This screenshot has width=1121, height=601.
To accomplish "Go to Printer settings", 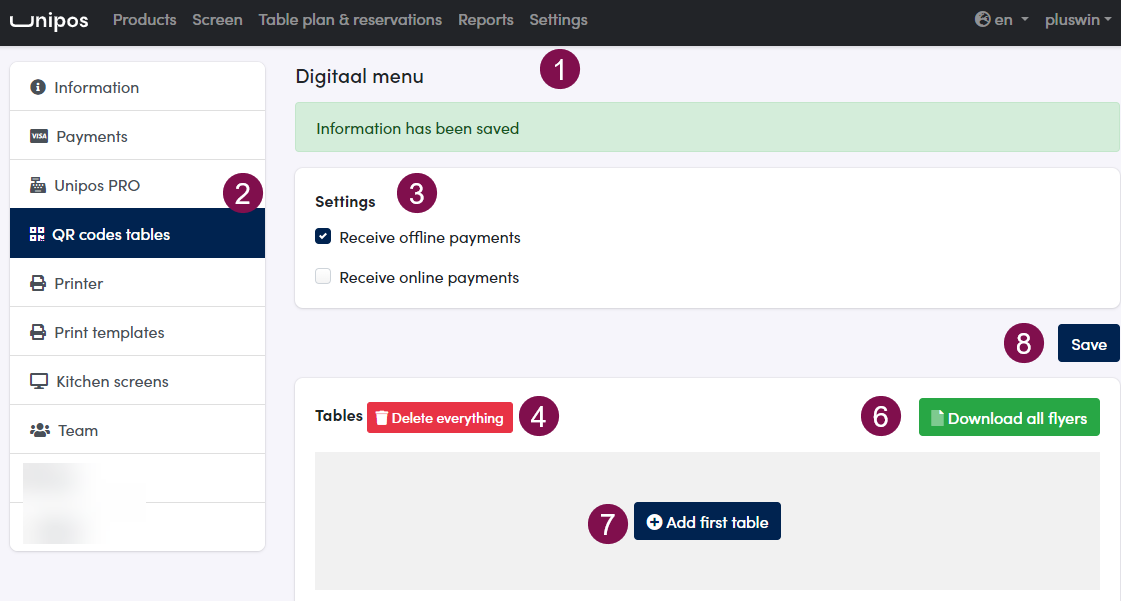I will pos(137,283).
